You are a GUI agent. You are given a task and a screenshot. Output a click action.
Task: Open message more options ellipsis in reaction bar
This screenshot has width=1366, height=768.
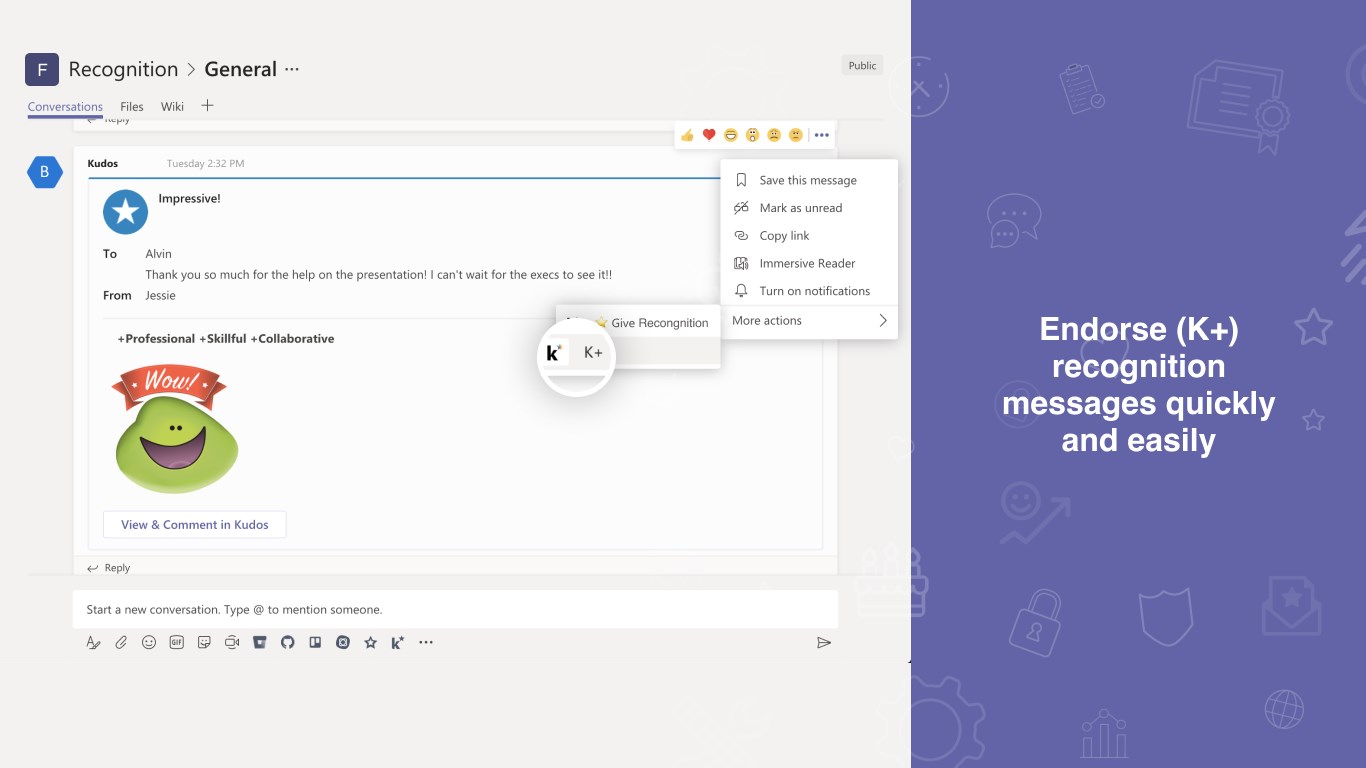[x=822, y=135]
